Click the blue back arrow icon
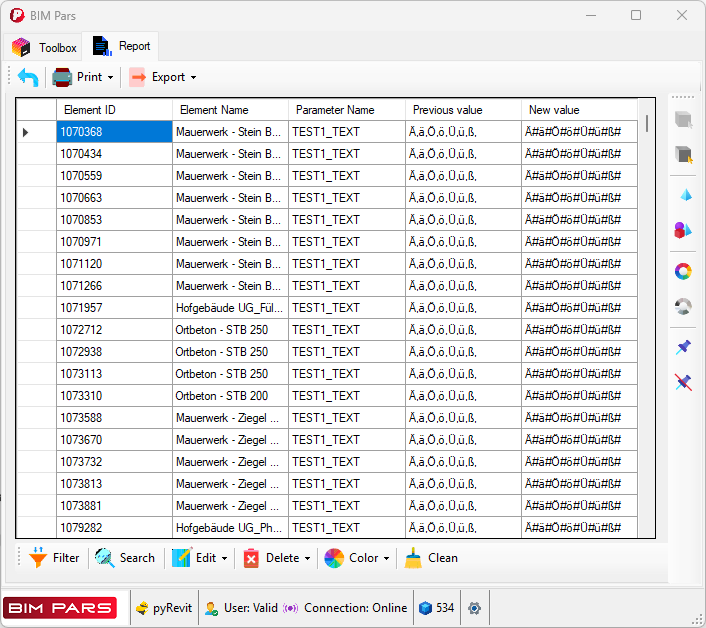 [x=28, y=77]
